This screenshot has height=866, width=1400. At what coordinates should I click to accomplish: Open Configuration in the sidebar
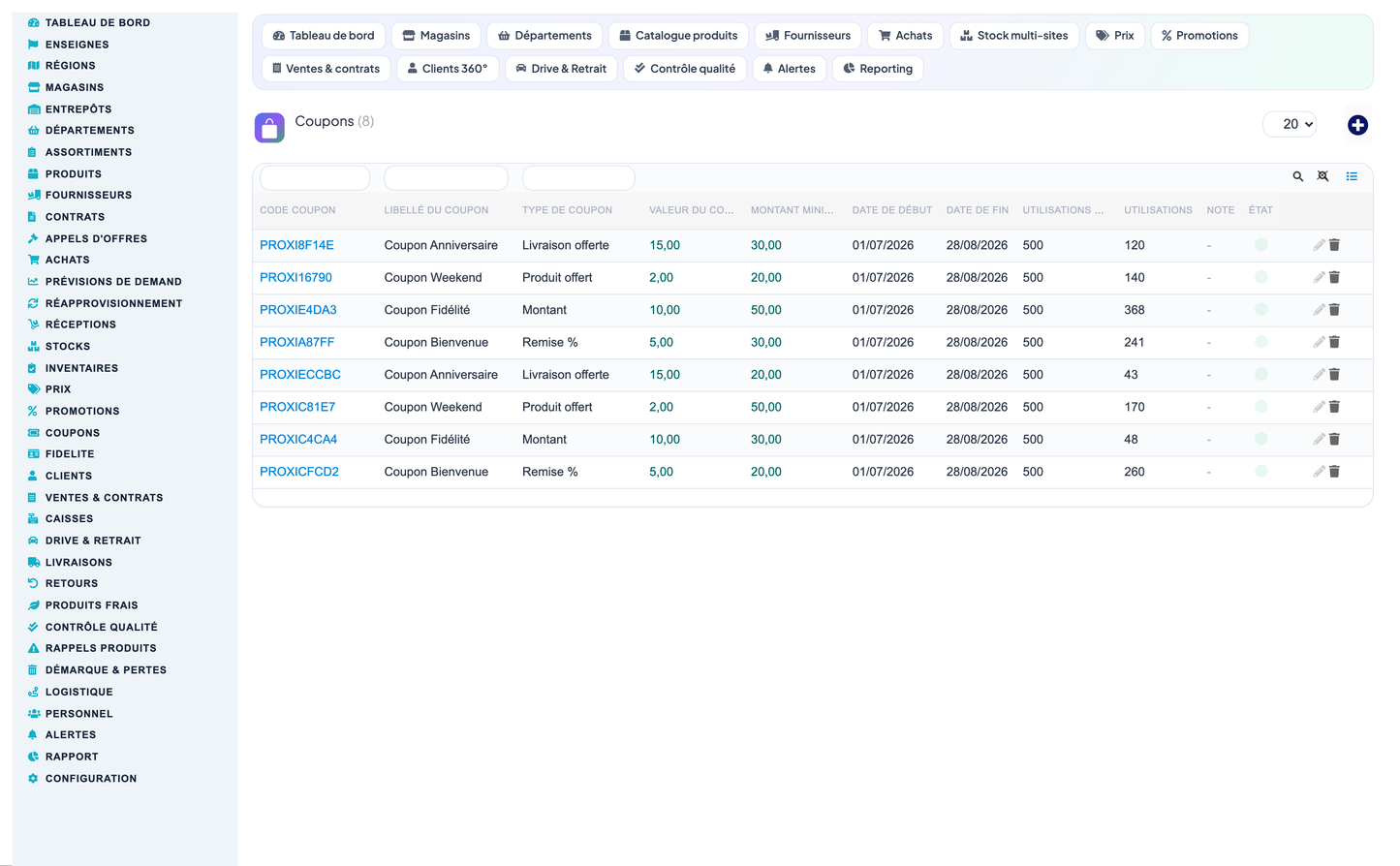coord(91,779)
